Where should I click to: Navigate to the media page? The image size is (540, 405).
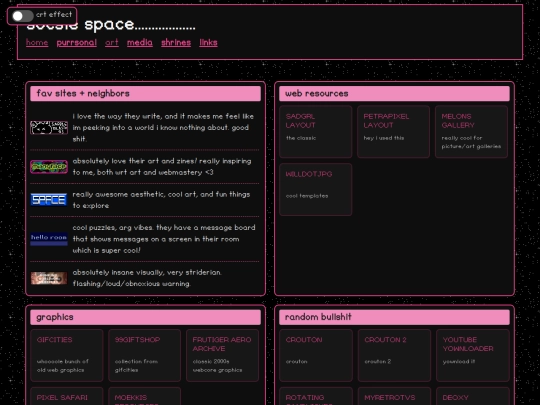[x=140, y=43]
